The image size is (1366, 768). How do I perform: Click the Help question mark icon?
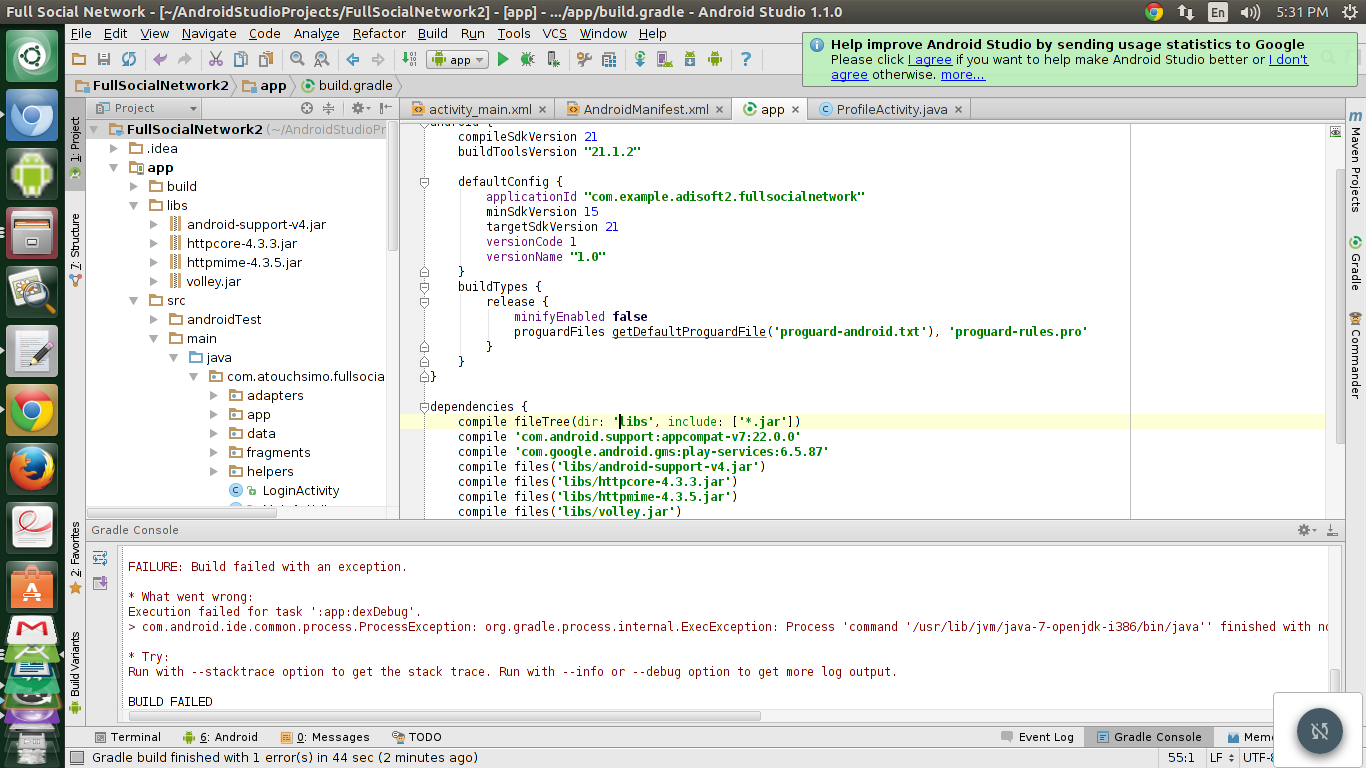pos(745,60)
